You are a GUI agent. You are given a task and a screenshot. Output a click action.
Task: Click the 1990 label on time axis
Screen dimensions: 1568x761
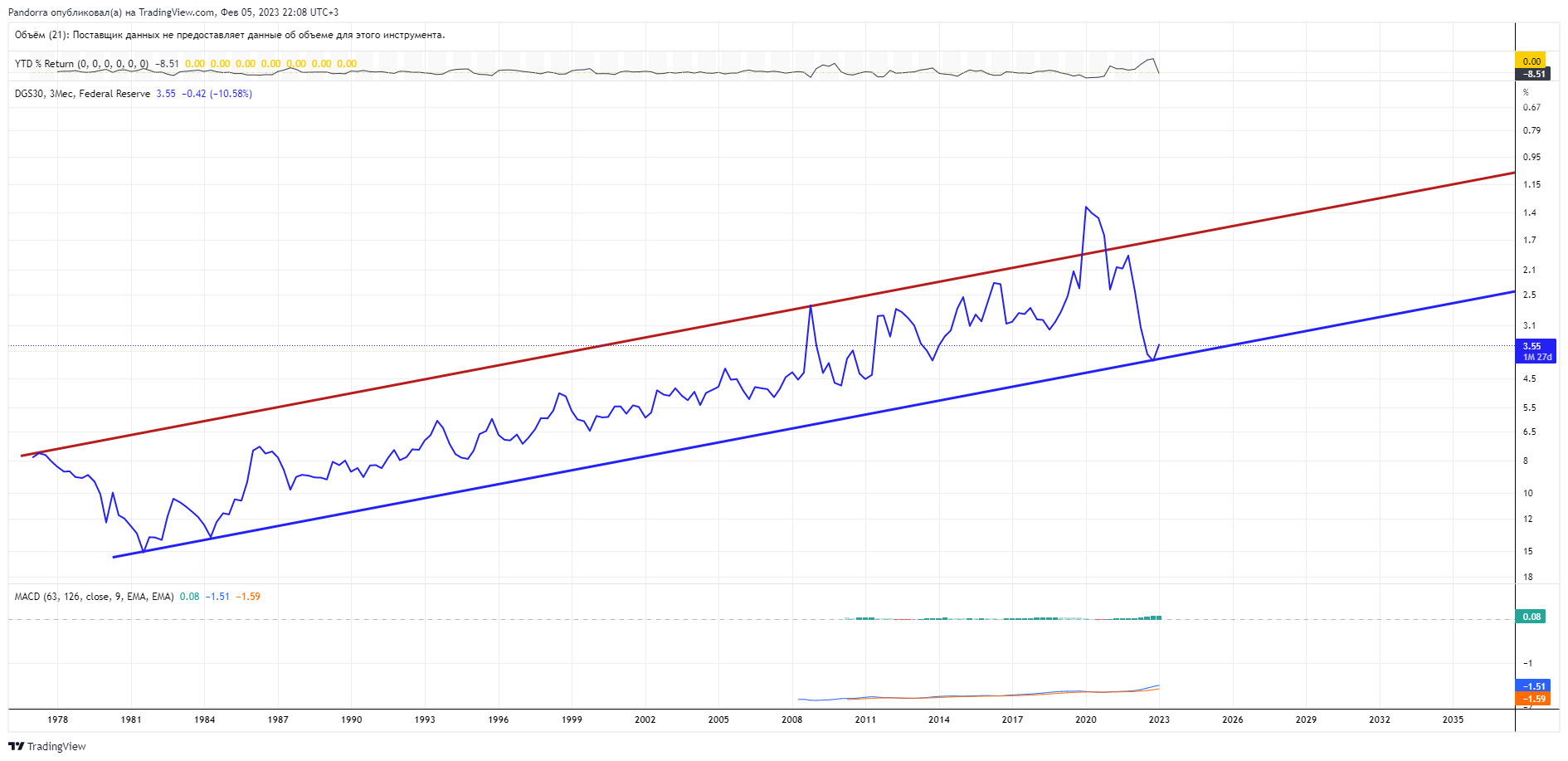[352, 720]
